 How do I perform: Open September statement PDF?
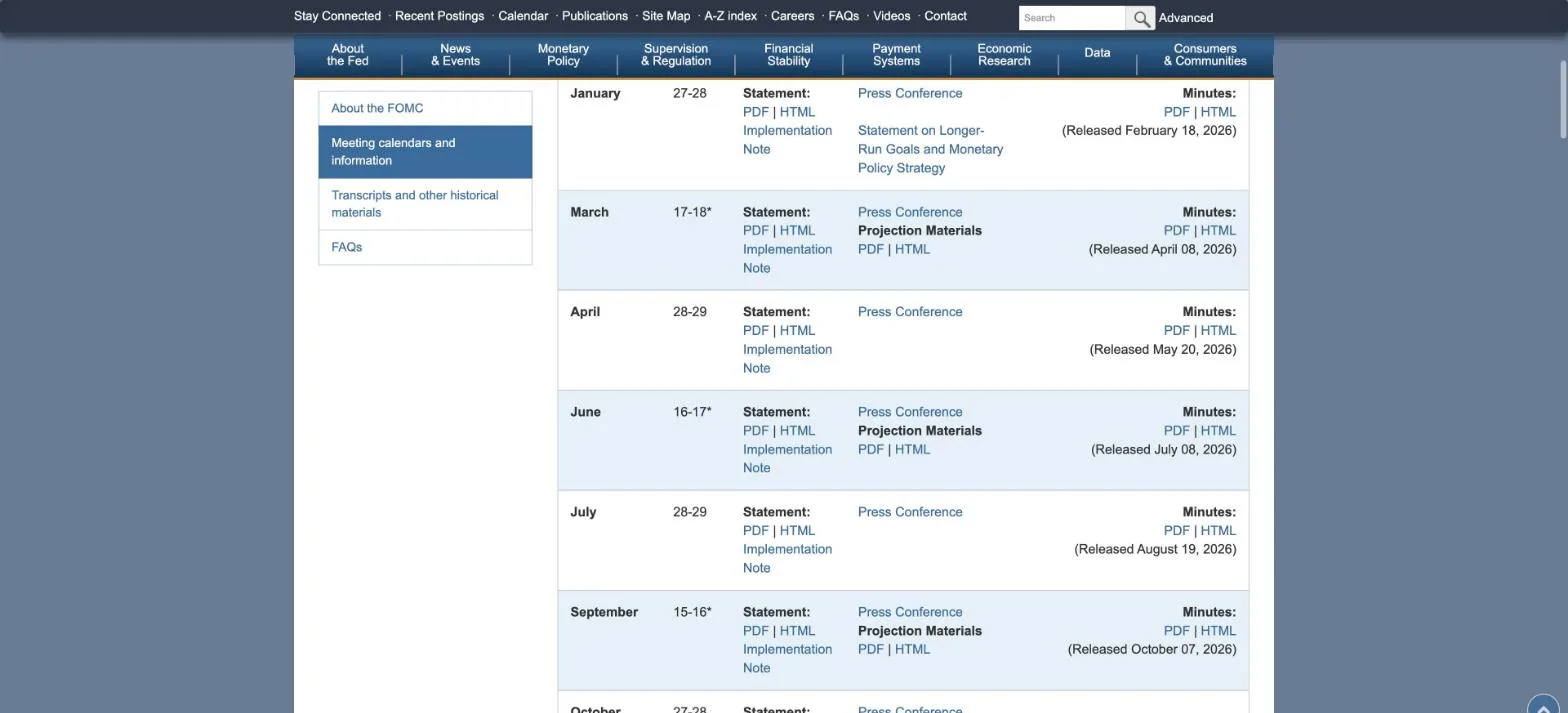[x=756, y=631]
